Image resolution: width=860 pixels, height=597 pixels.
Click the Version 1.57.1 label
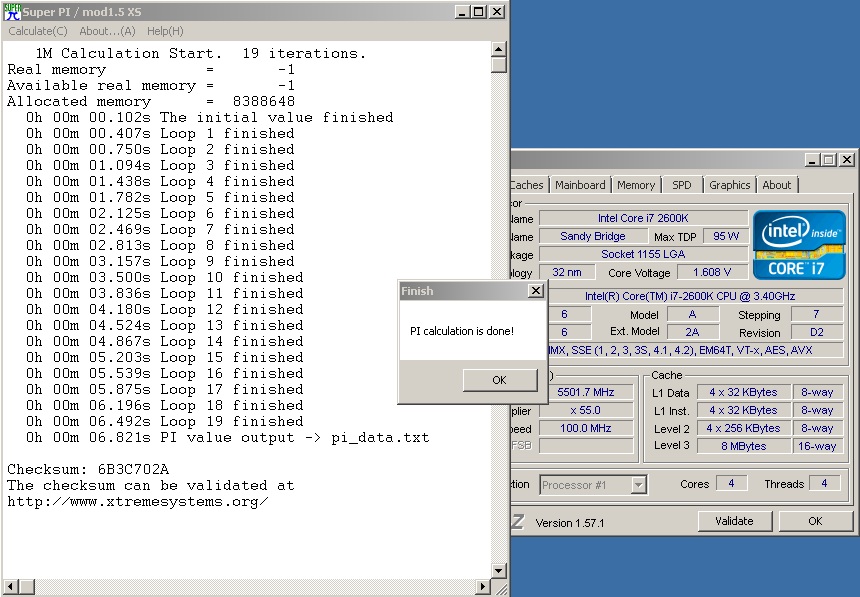point(570,523)
